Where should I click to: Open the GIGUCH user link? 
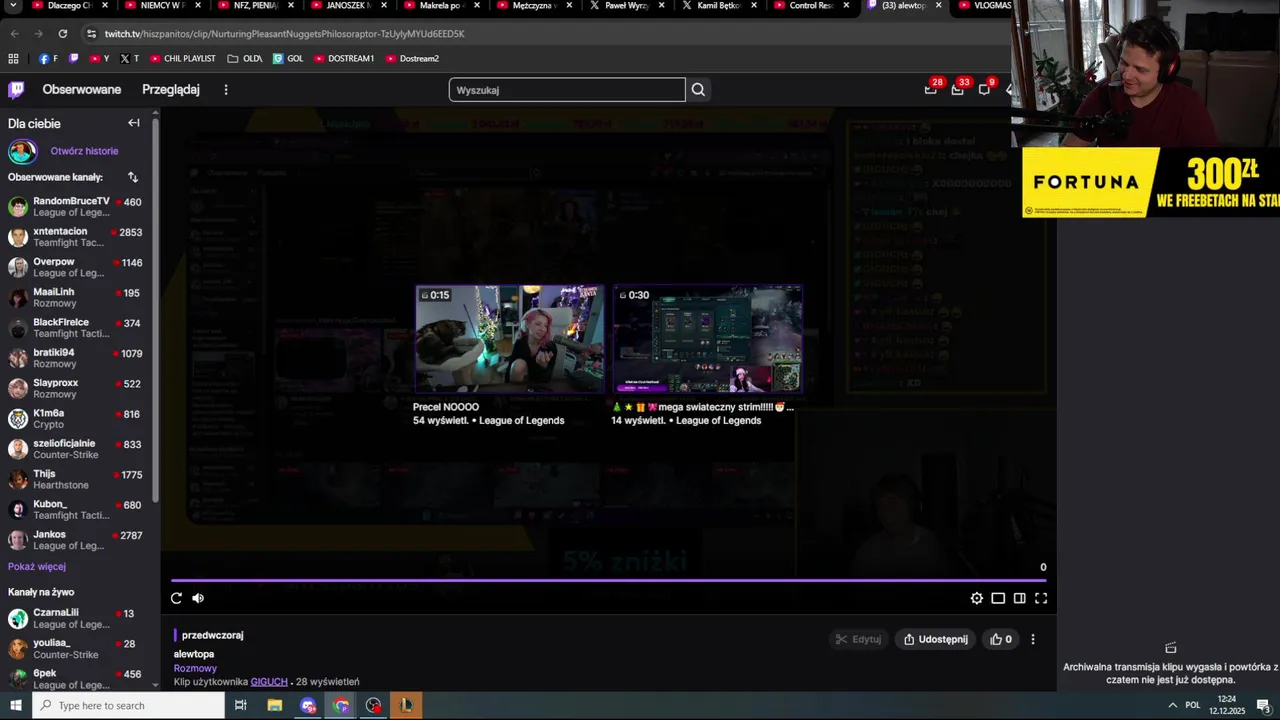tap(269, 682)
